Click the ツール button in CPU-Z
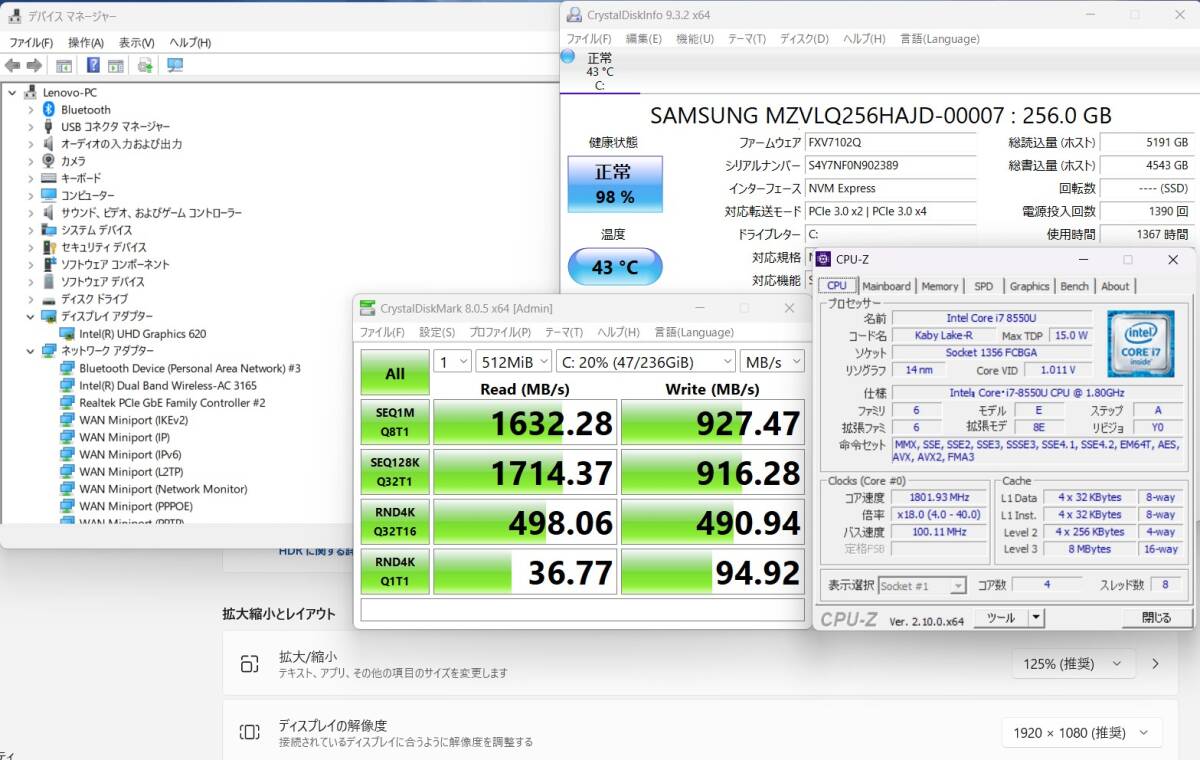This screenshot has height=760, width=1200. pyautogui.click(x=1001, y=618)
